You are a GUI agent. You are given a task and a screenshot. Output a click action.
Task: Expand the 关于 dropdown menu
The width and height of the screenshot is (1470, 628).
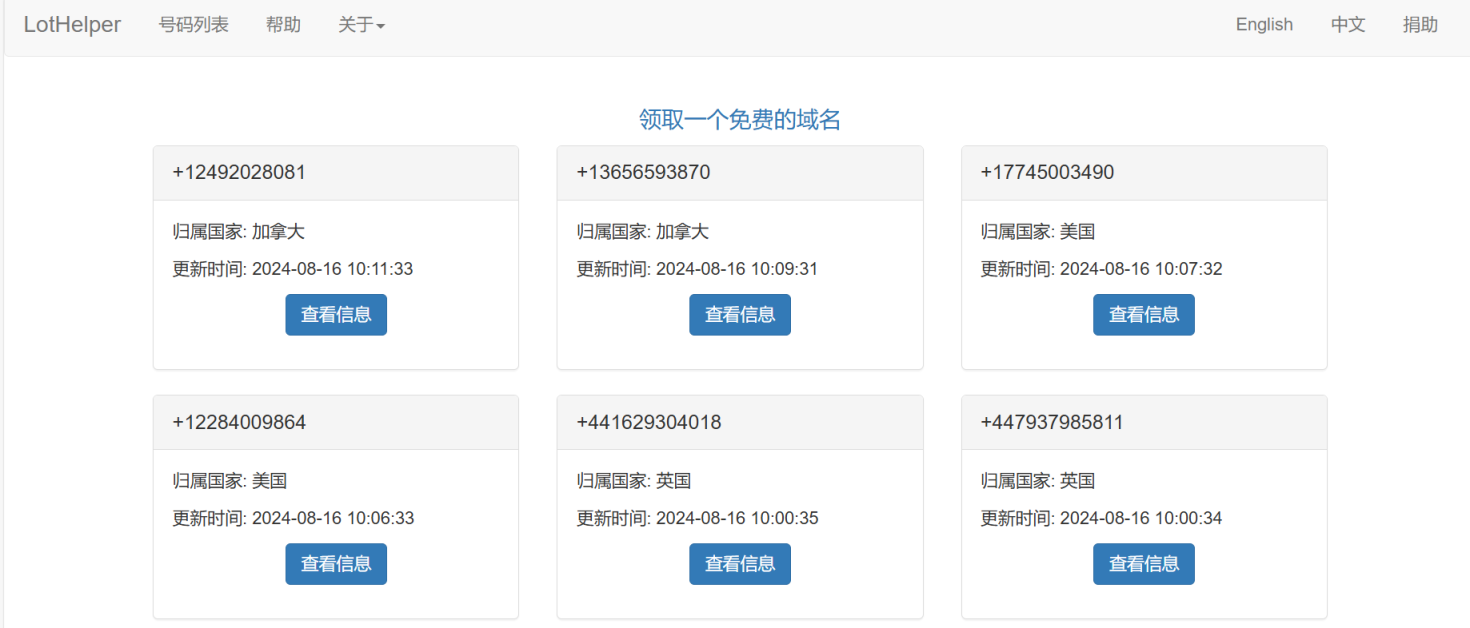pyautogui.click(x=361, y=25)
